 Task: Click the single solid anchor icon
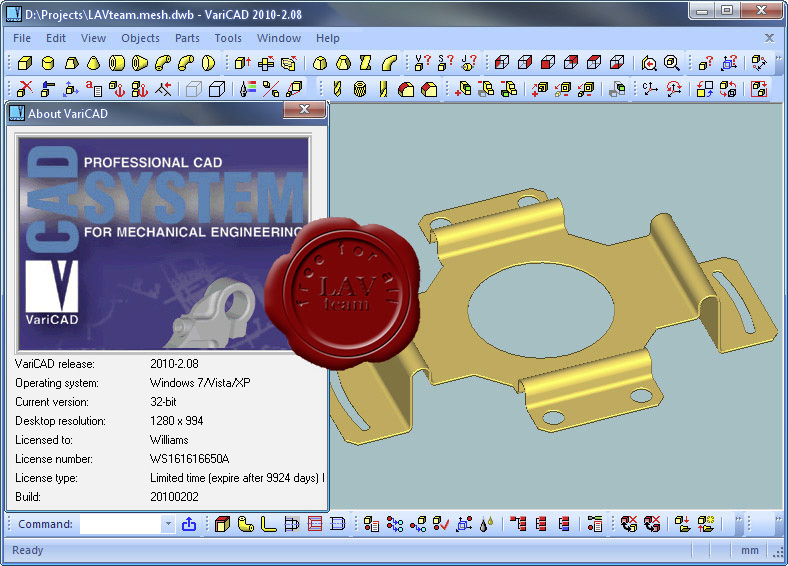pyautogui.click(x=117, y=89)
